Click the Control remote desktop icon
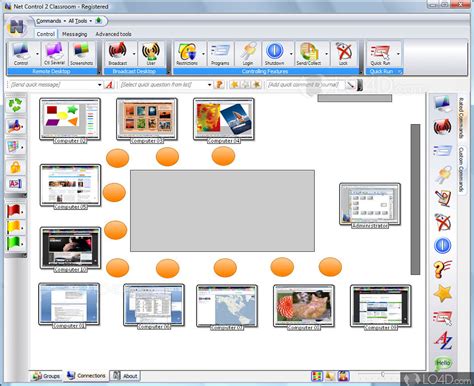This screenshot has width=474, height=386. click(x=21, y=54)
